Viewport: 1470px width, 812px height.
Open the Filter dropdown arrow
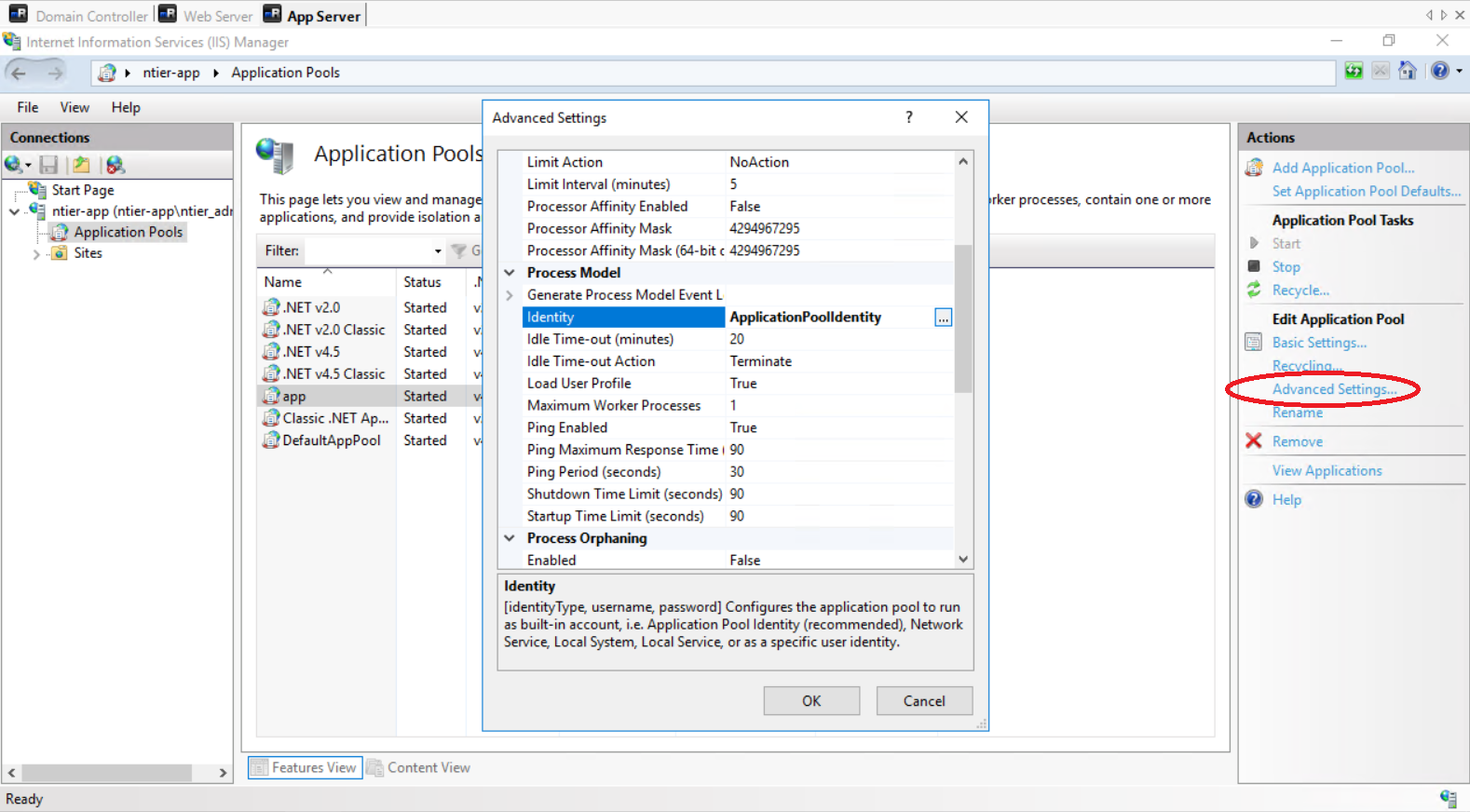tap(438, 250)
